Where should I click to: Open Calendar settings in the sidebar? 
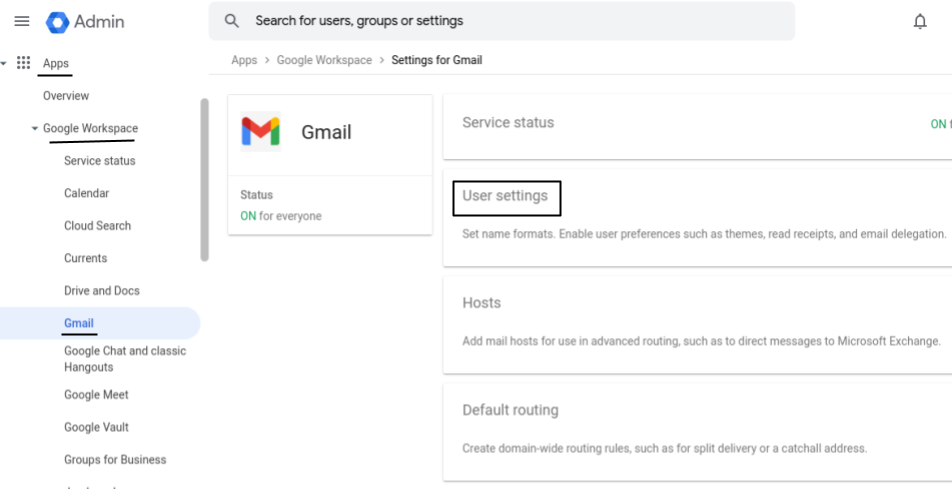[x=86, y=193]
